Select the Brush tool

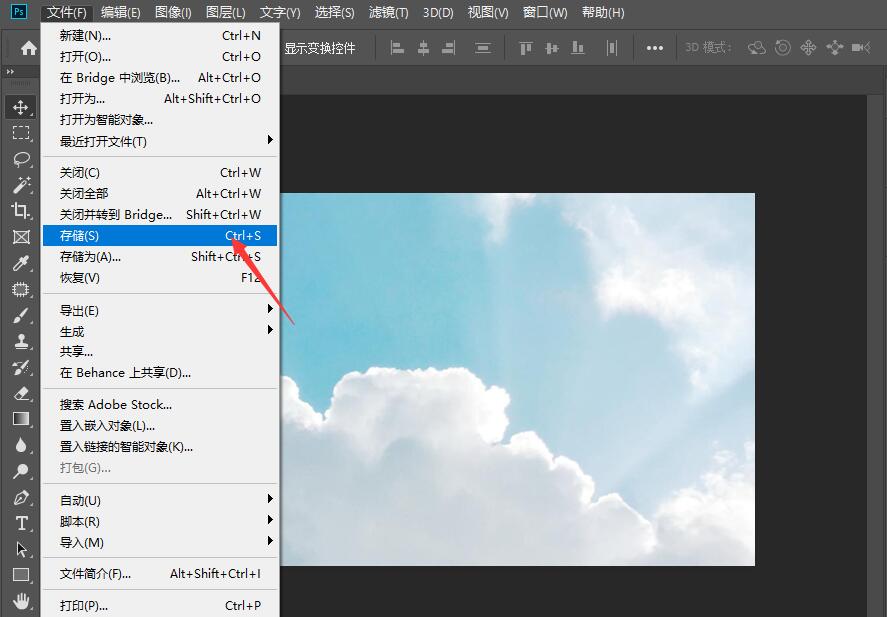(x=21, y=316)
